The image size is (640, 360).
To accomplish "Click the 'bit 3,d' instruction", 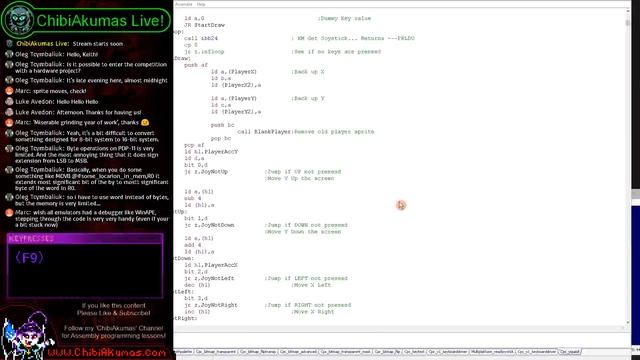I will (196, 298).
